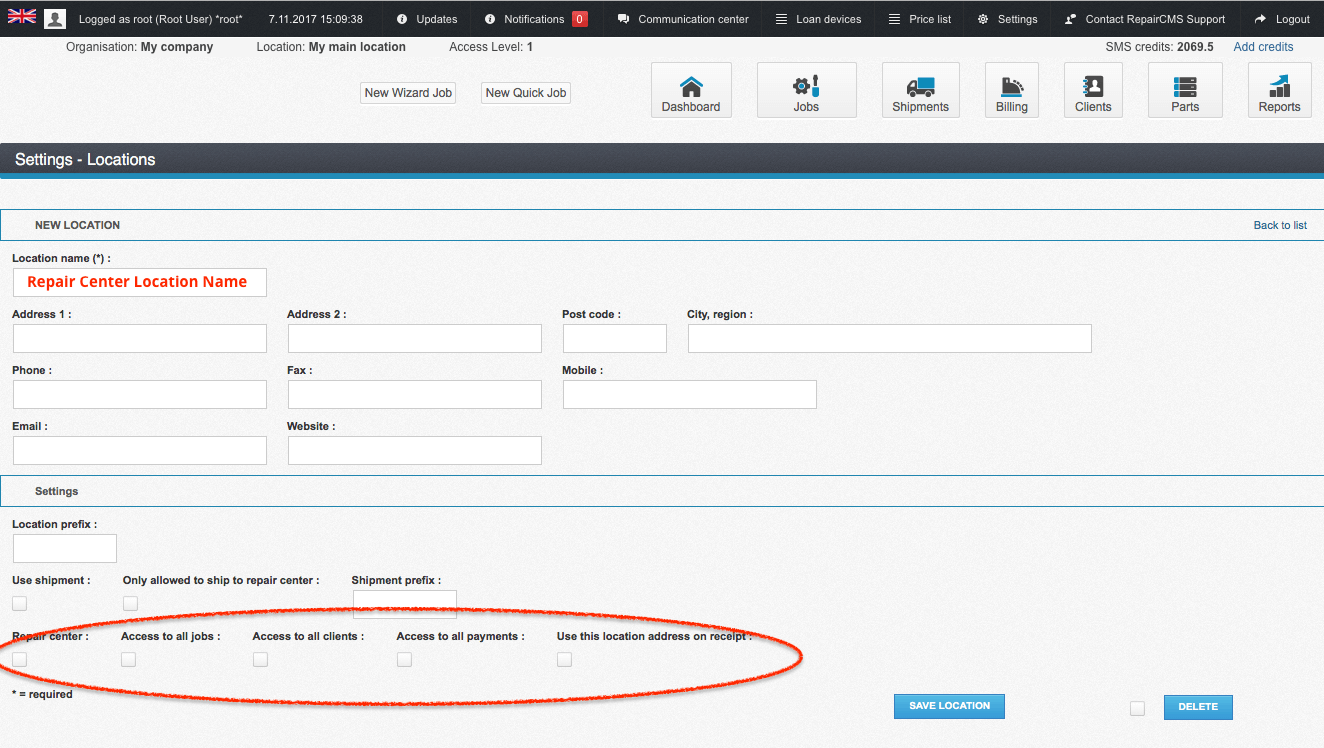Open Loan devices menu
Image resolution: width=1324 pixels, height=748 pixels.
point(818,19)
